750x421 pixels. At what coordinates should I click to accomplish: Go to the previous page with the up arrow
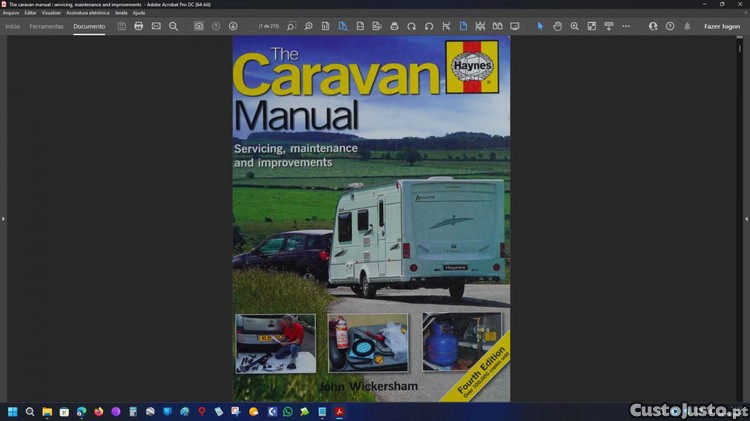tap(216, 26)
